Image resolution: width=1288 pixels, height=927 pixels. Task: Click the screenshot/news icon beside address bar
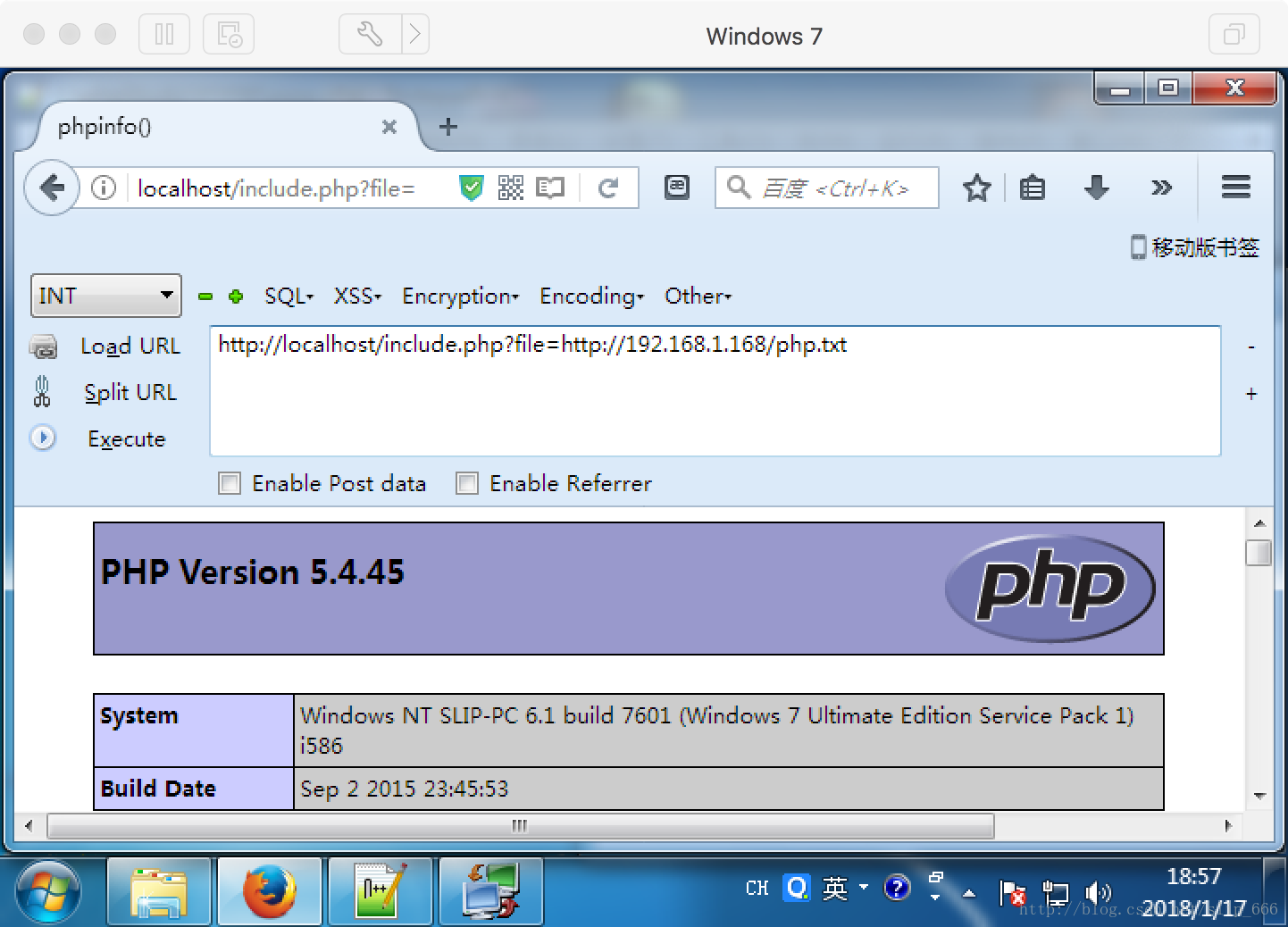point(677,187)
